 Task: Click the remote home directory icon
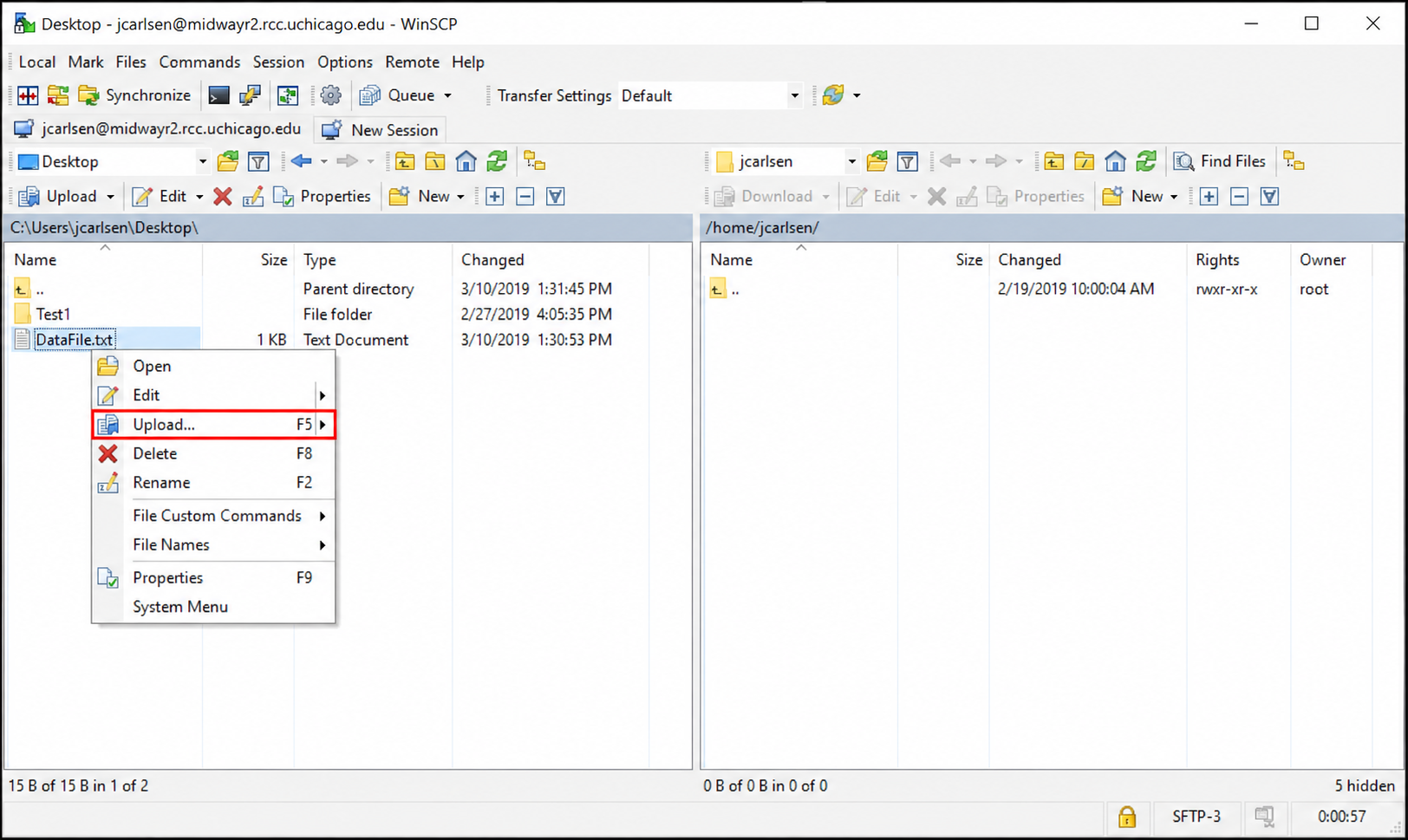[x=1115, y=161]
